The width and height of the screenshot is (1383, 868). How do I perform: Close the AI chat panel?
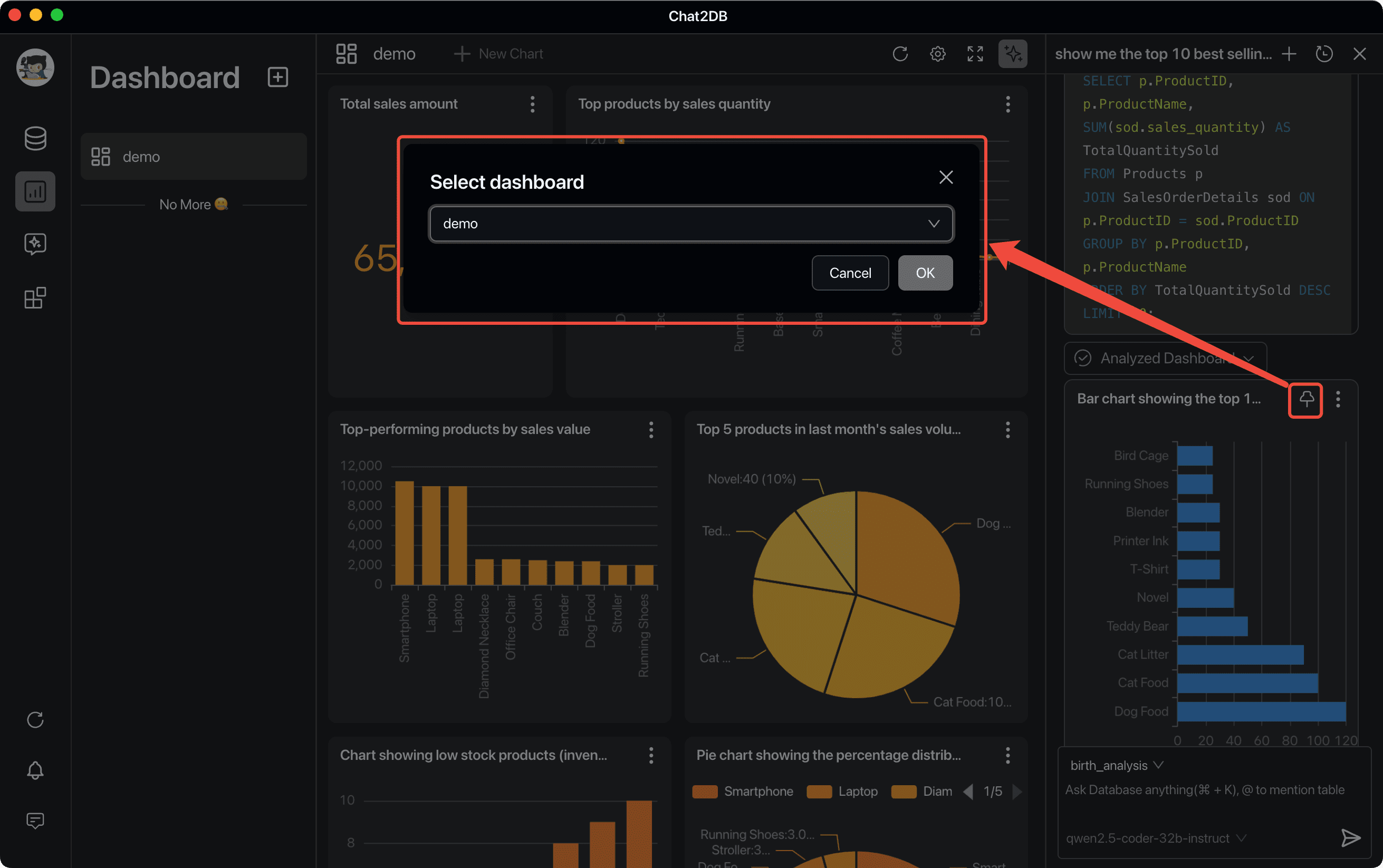1359,54
